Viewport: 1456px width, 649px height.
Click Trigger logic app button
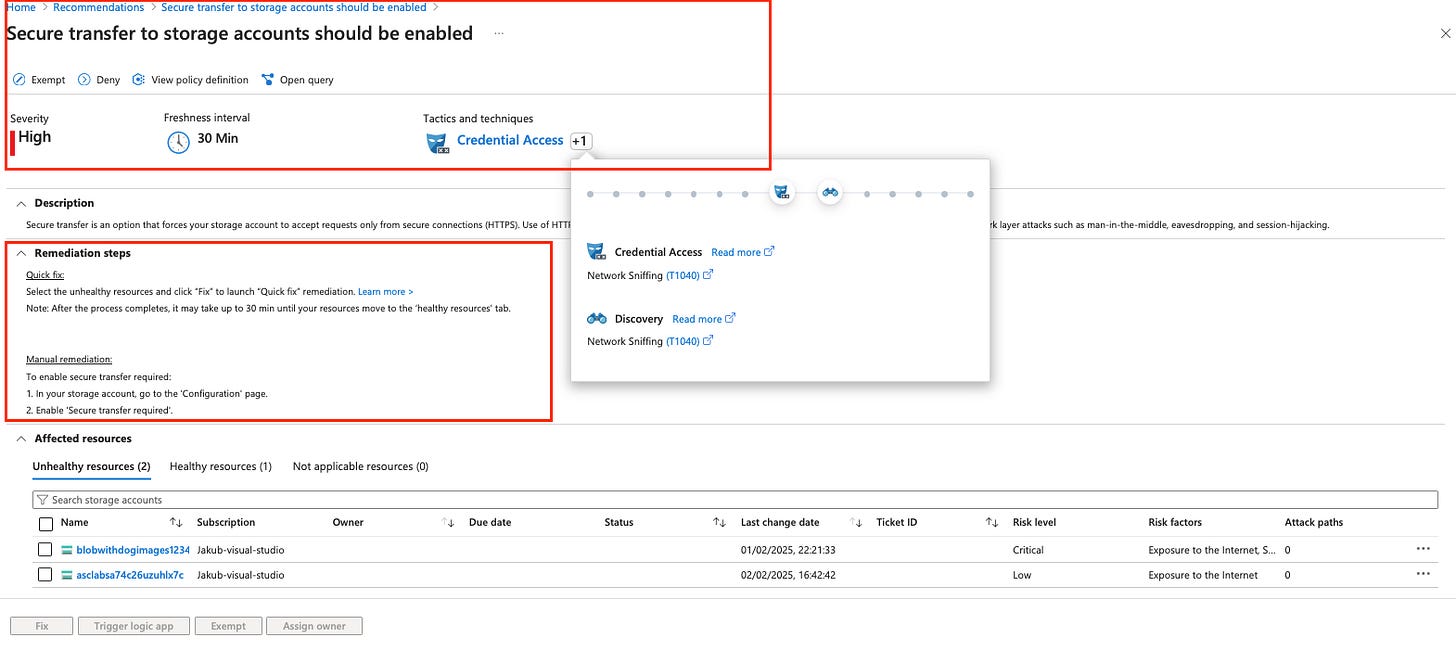tap(134, 626)
